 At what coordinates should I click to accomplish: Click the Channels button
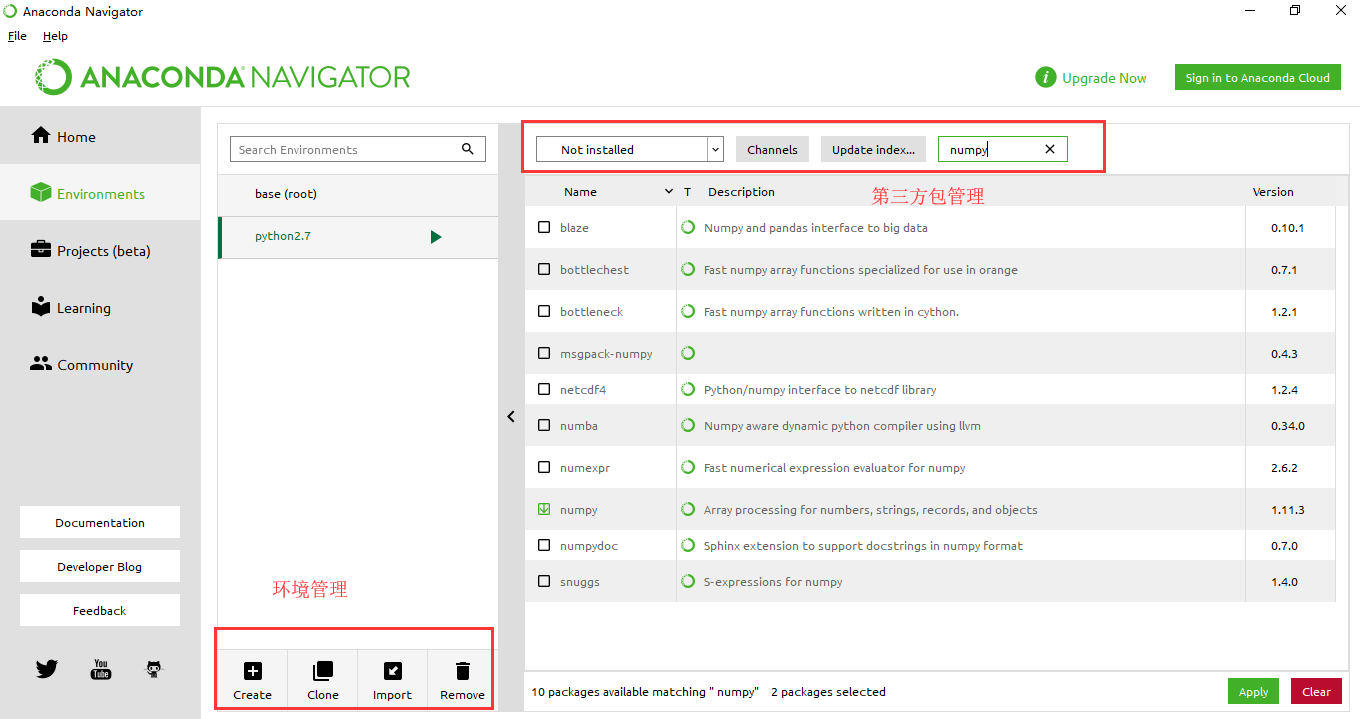[x=773, y=149]
